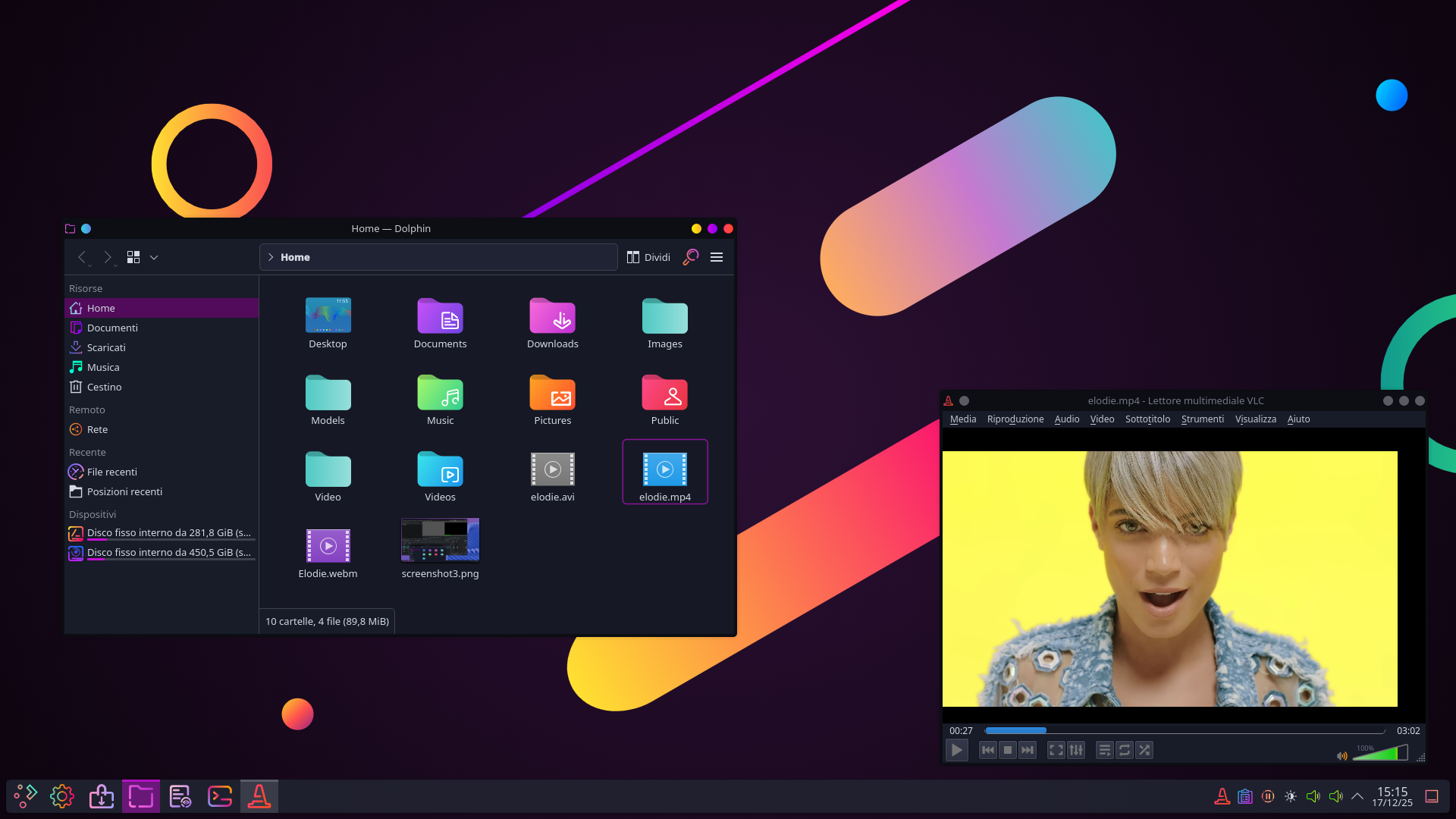1456x819 pixels.
Task: Play the video in VLC
Action: tap(957, 750)
